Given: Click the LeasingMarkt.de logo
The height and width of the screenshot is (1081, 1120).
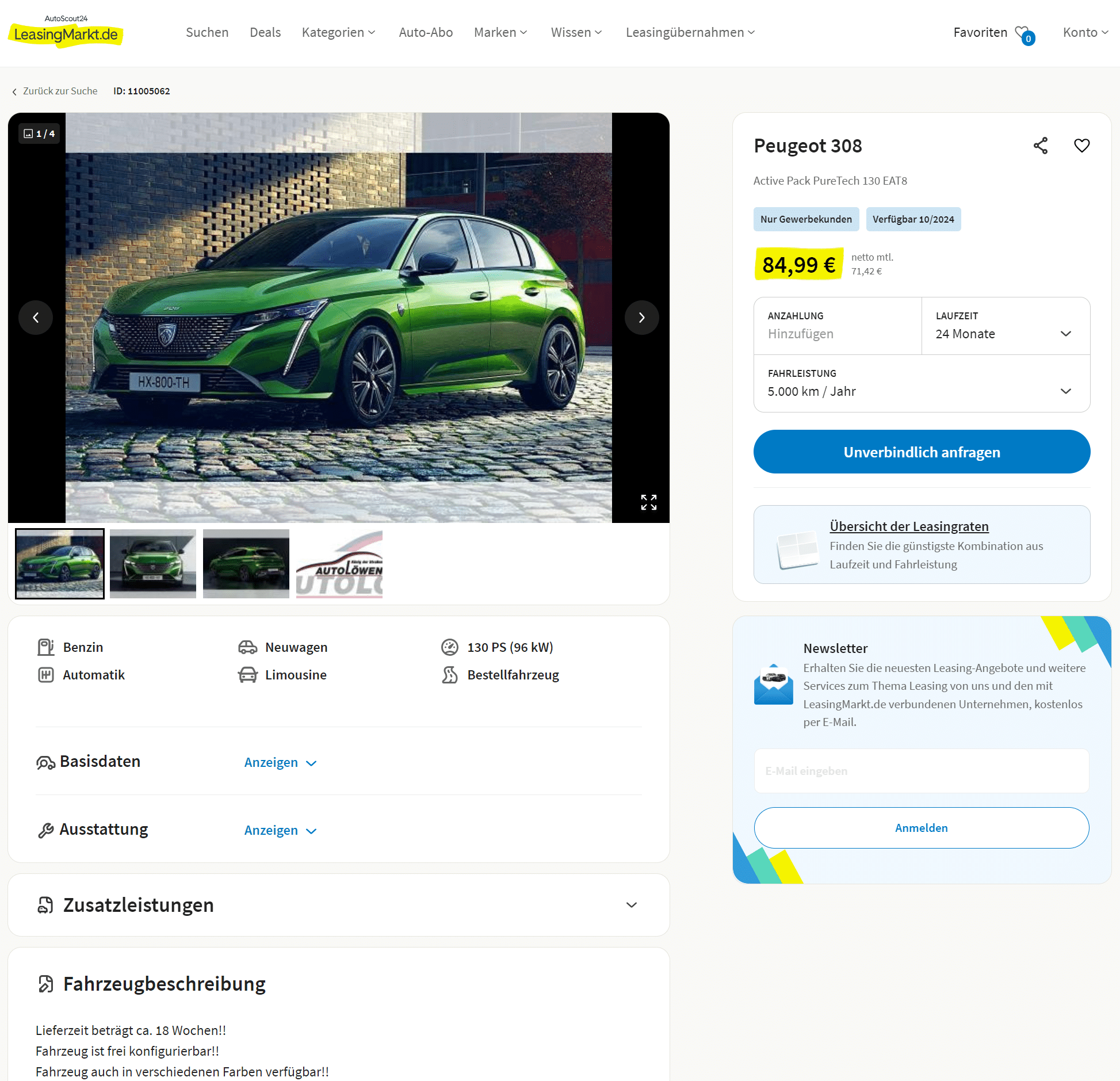Looking at the screenshot, I should click(x=66, y=31).
